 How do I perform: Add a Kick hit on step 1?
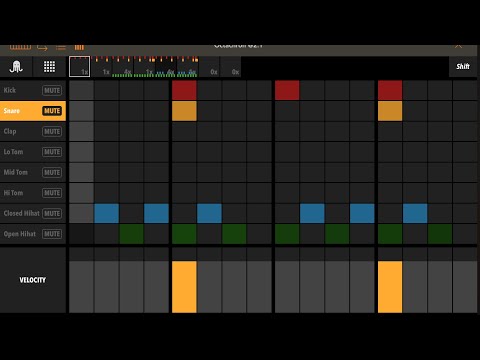pos(81,90)
